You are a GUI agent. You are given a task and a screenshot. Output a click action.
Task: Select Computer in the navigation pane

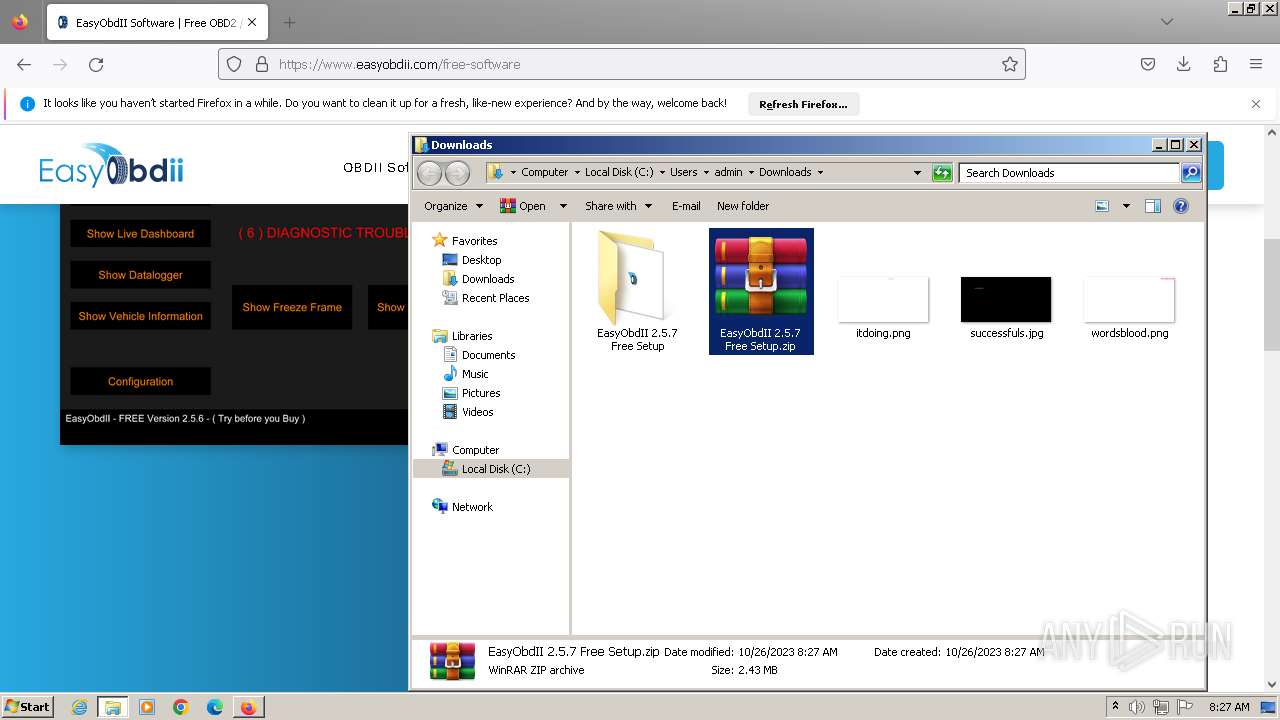[x=475, y=450]
